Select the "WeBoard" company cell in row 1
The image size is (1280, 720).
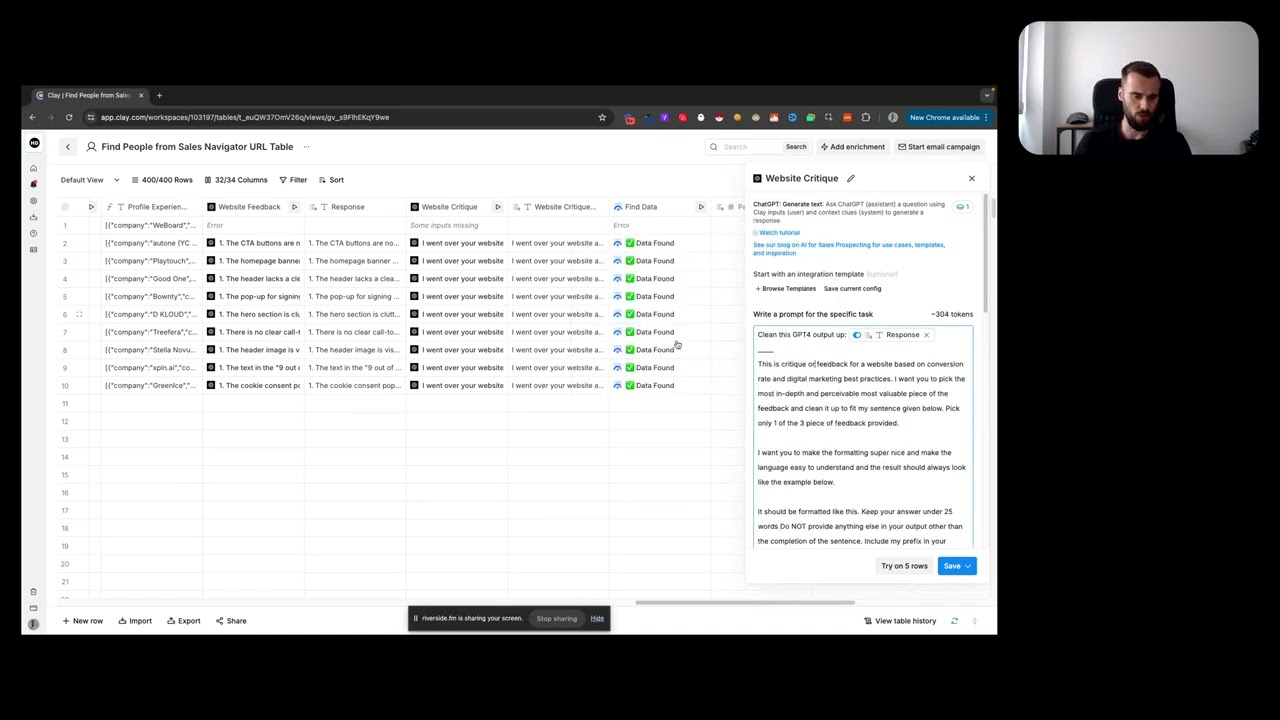pyautogui.click(x=151, y=225)
